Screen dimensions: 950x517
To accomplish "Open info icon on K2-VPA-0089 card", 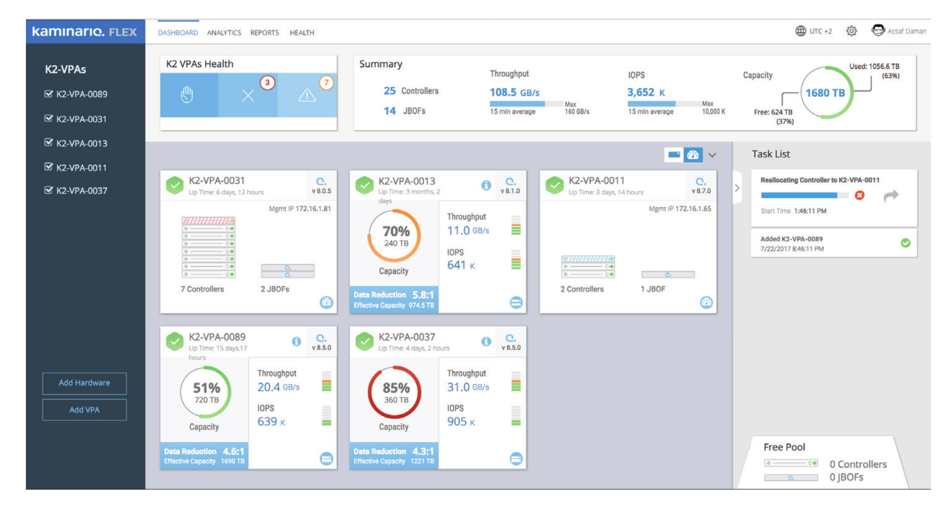I will tap(296, 342).
